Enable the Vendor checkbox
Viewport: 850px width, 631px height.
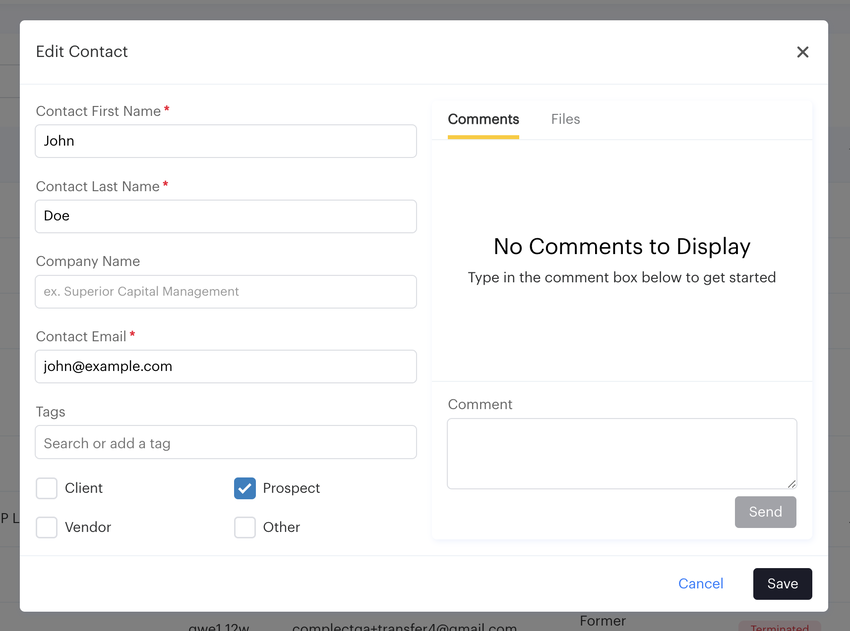click(47, 527)
